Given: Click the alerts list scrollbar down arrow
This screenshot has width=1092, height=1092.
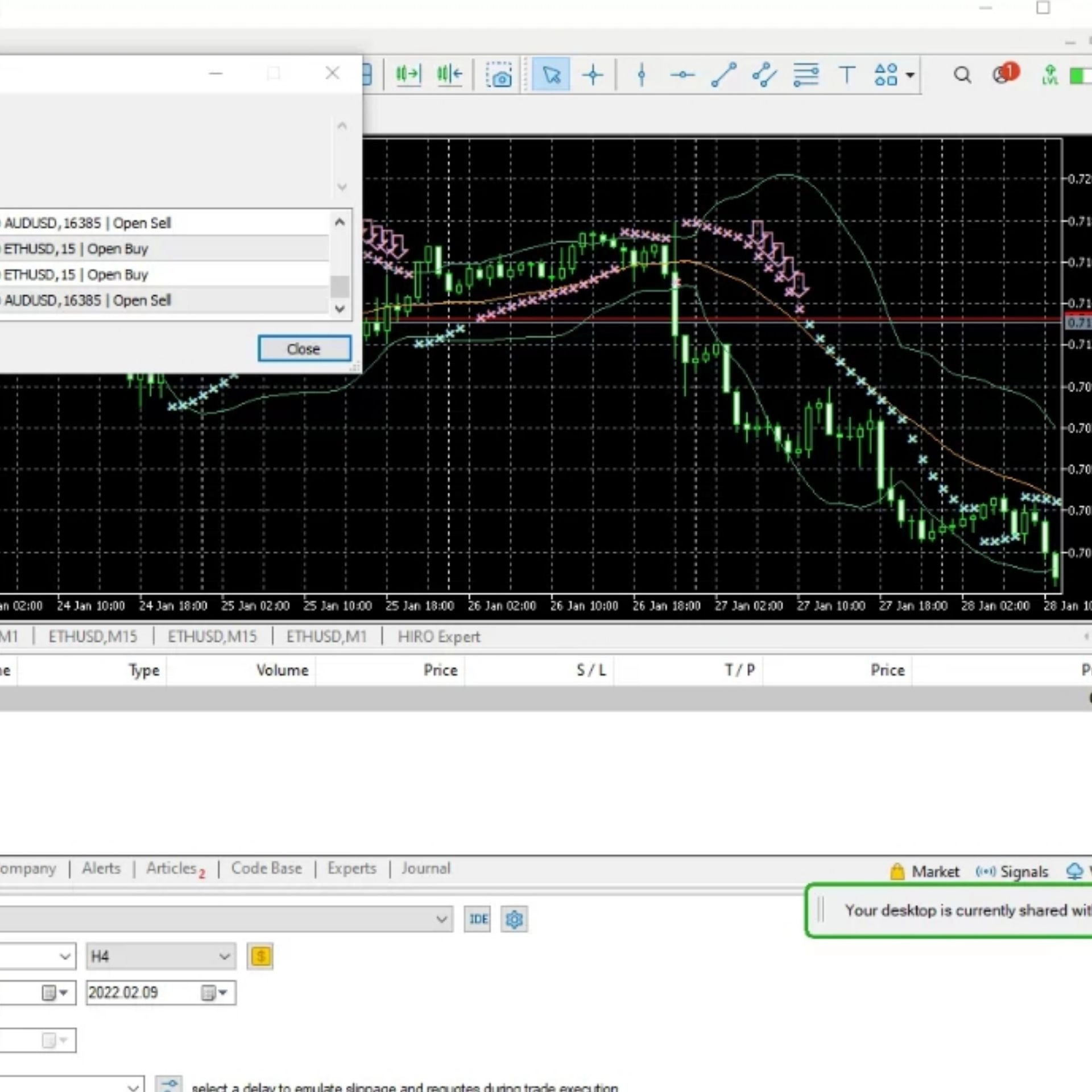Looking at the screenshot, I should [x=340, y=309].
